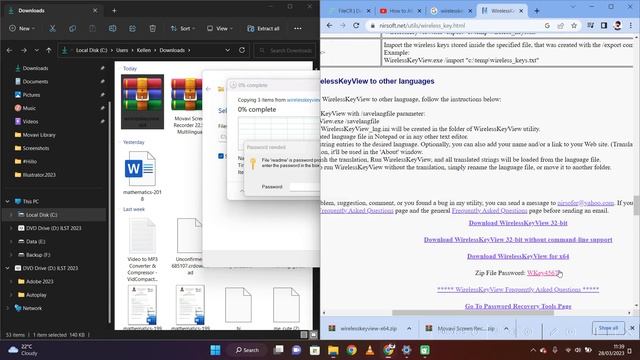Switch to the first FileCR Chrome tab
Screen dimensions: 640x360
pyautogui.click(x=350, y=11)
